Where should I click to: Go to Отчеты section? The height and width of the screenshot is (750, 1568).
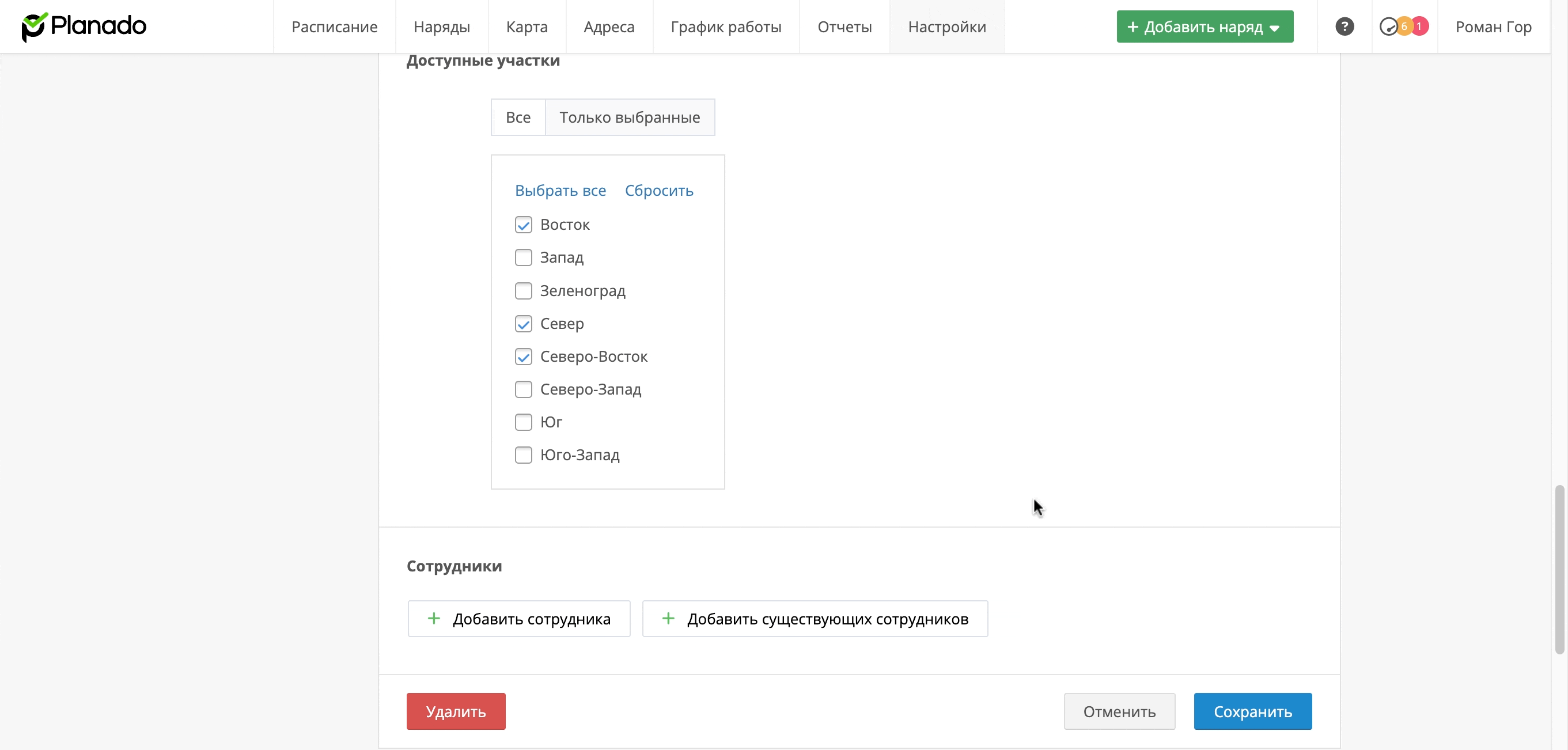(x=844, y=26)
